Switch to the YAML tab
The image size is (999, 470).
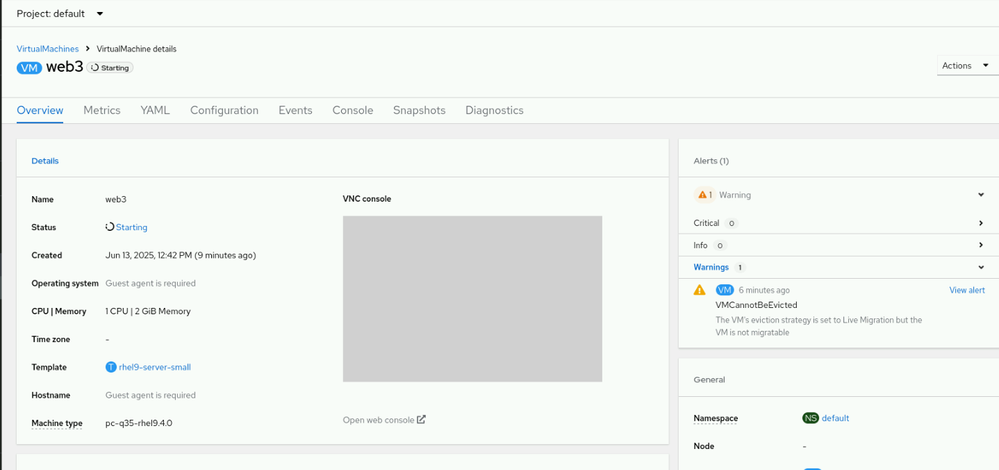tap(155, 110)
